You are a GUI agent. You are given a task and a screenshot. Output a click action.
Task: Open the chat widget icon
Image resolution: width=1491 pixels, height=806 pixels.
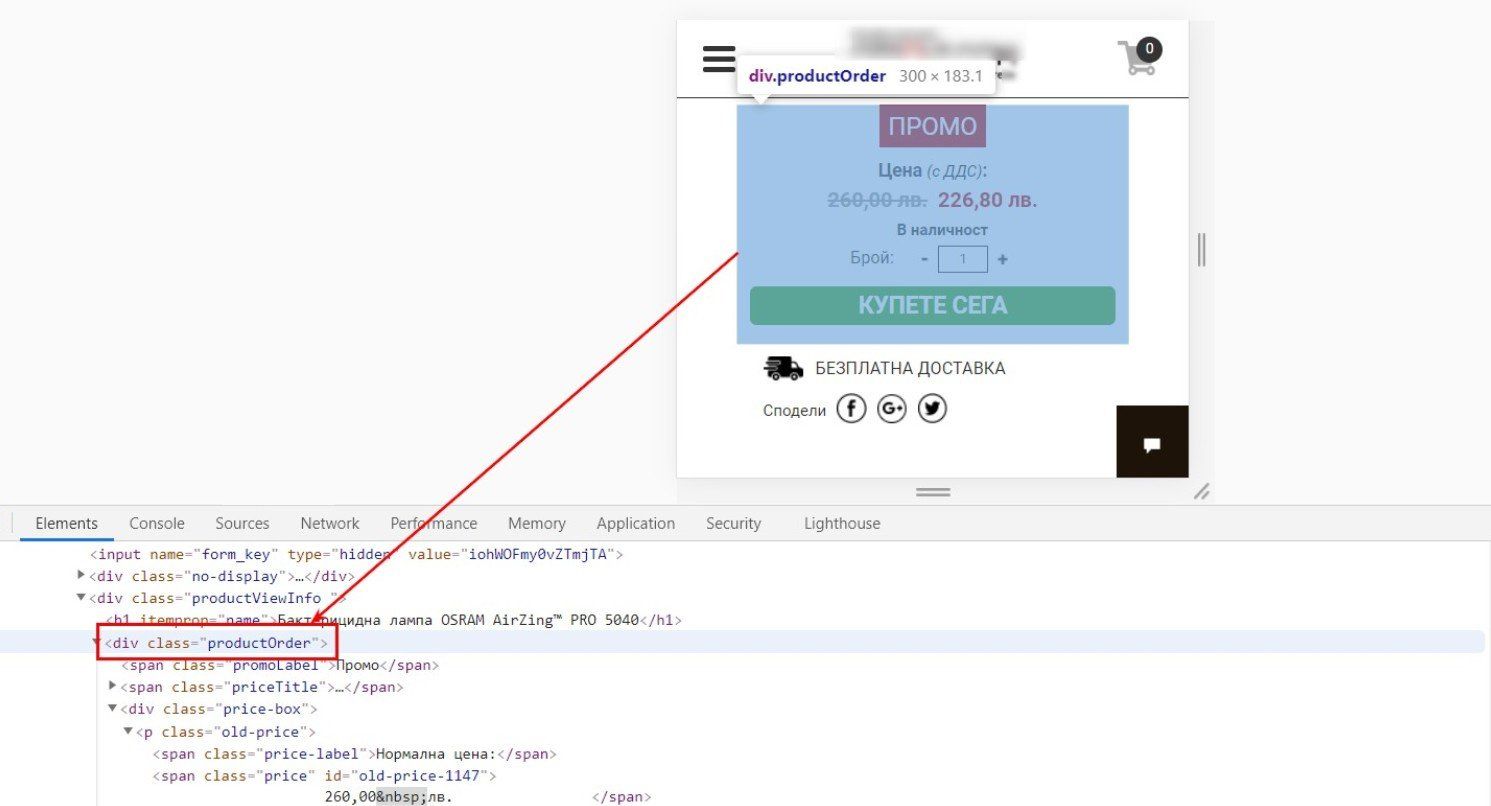point(1152,442)
